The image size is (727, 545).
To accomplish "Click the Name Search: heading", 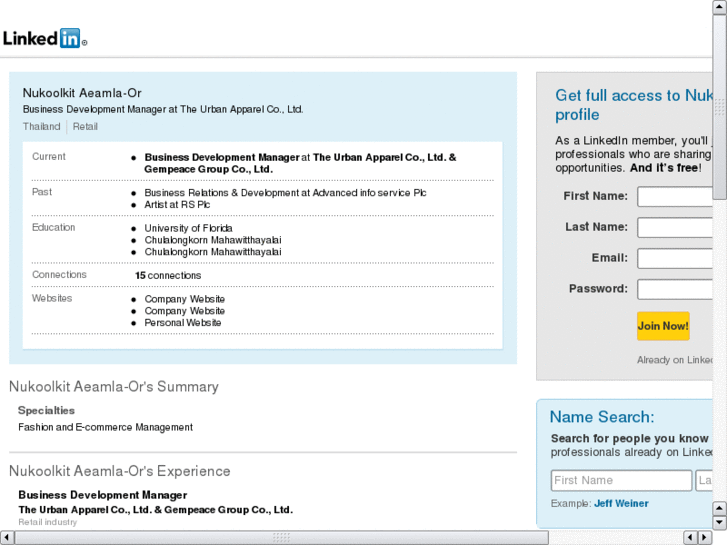I will click(x=602, y=417).
